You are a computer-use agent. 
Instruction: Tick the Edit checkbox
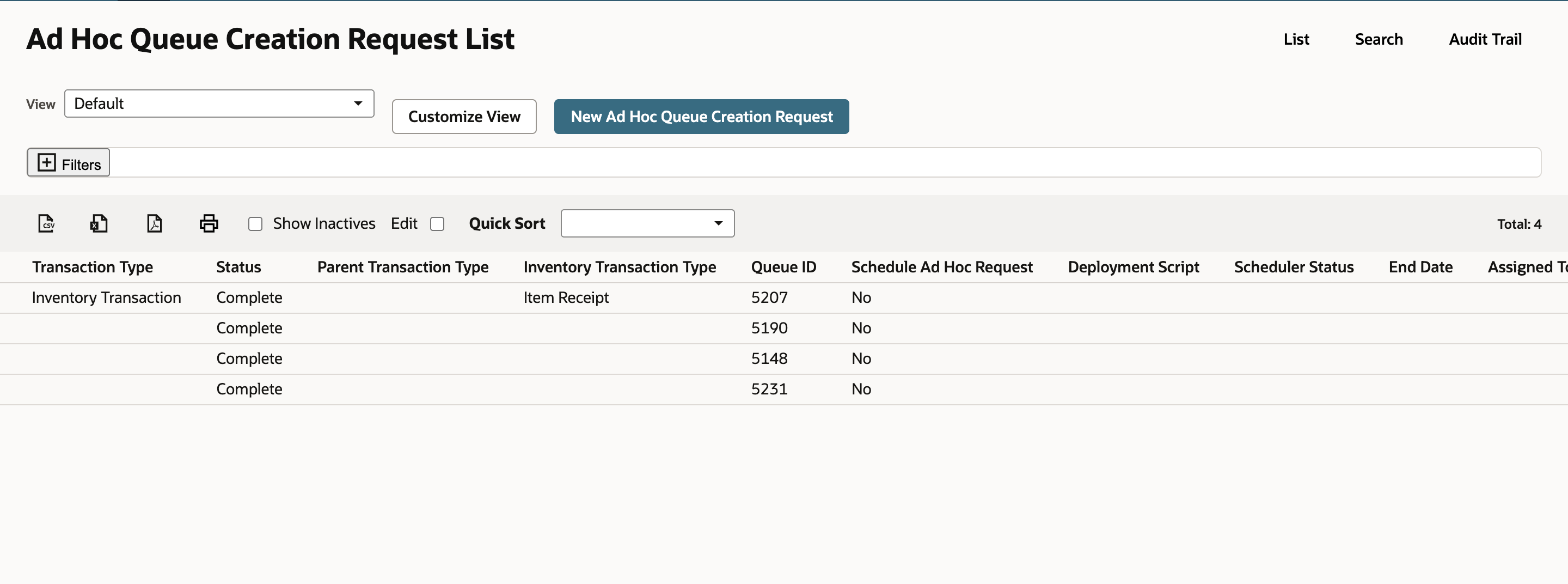click(x=437, y=224)
